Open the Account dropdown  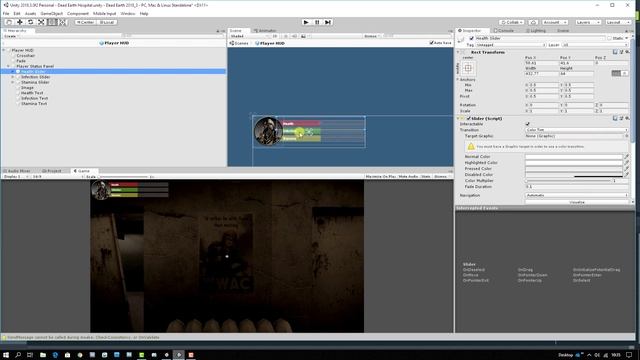tap(554, 22)
